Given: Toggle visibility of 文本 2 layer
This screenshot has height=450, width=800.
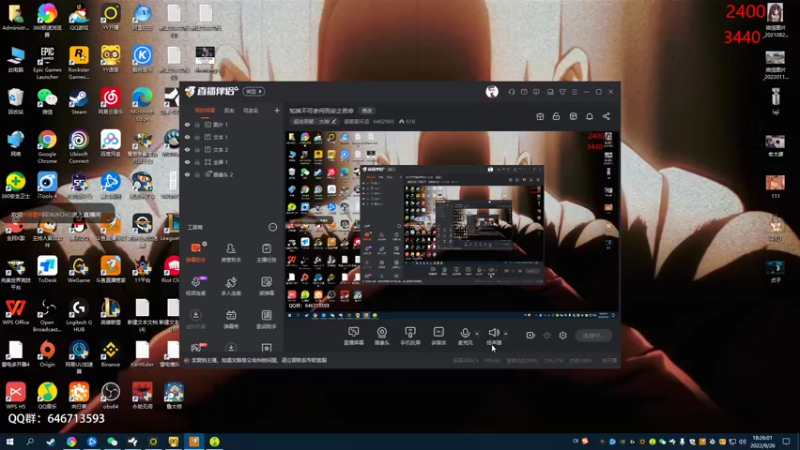Looking at the screenshot, I should 187,149.
